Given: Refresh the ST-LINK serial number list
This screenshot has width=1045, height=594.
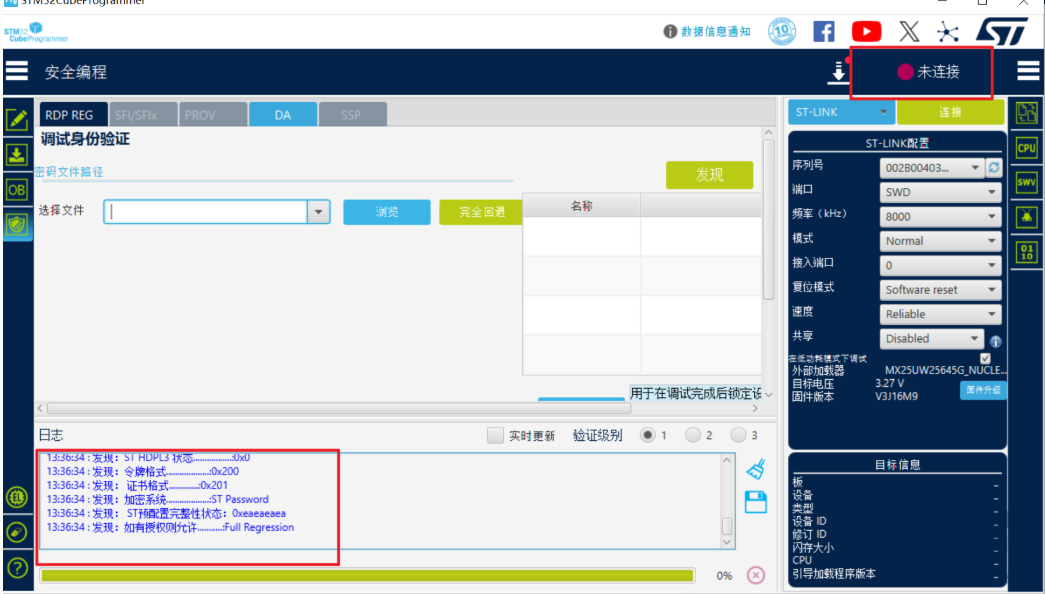Looking at the screenshot, I should click(x=994, y=168).
